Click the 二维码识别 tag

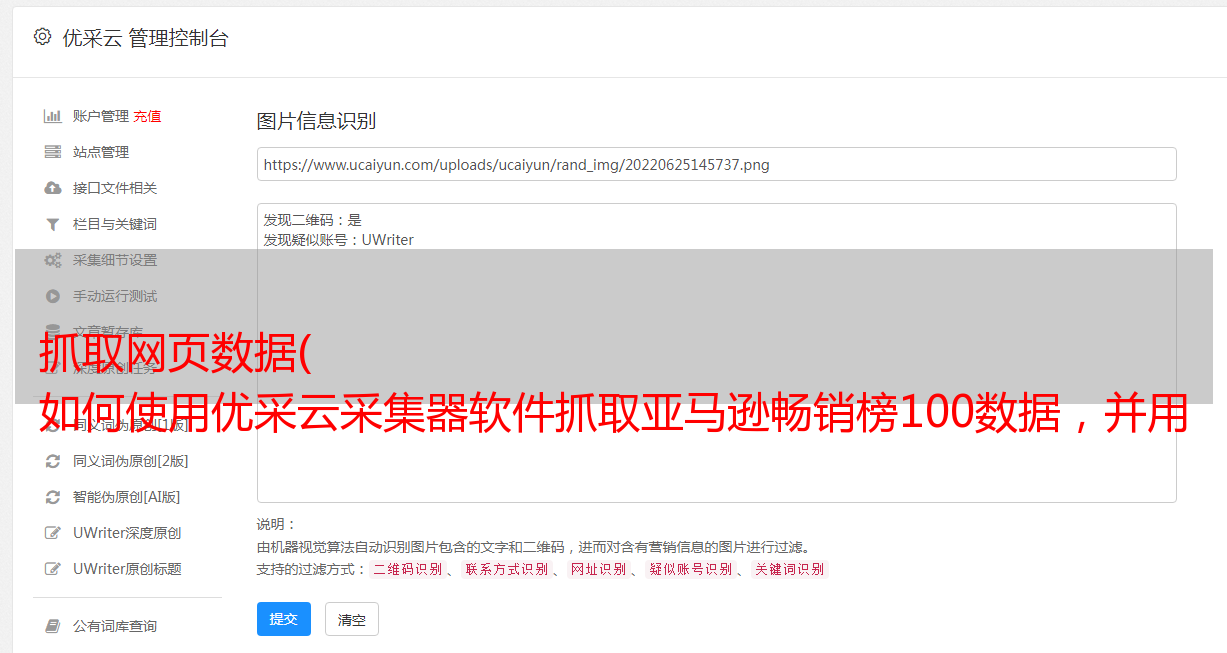[407, 569]
